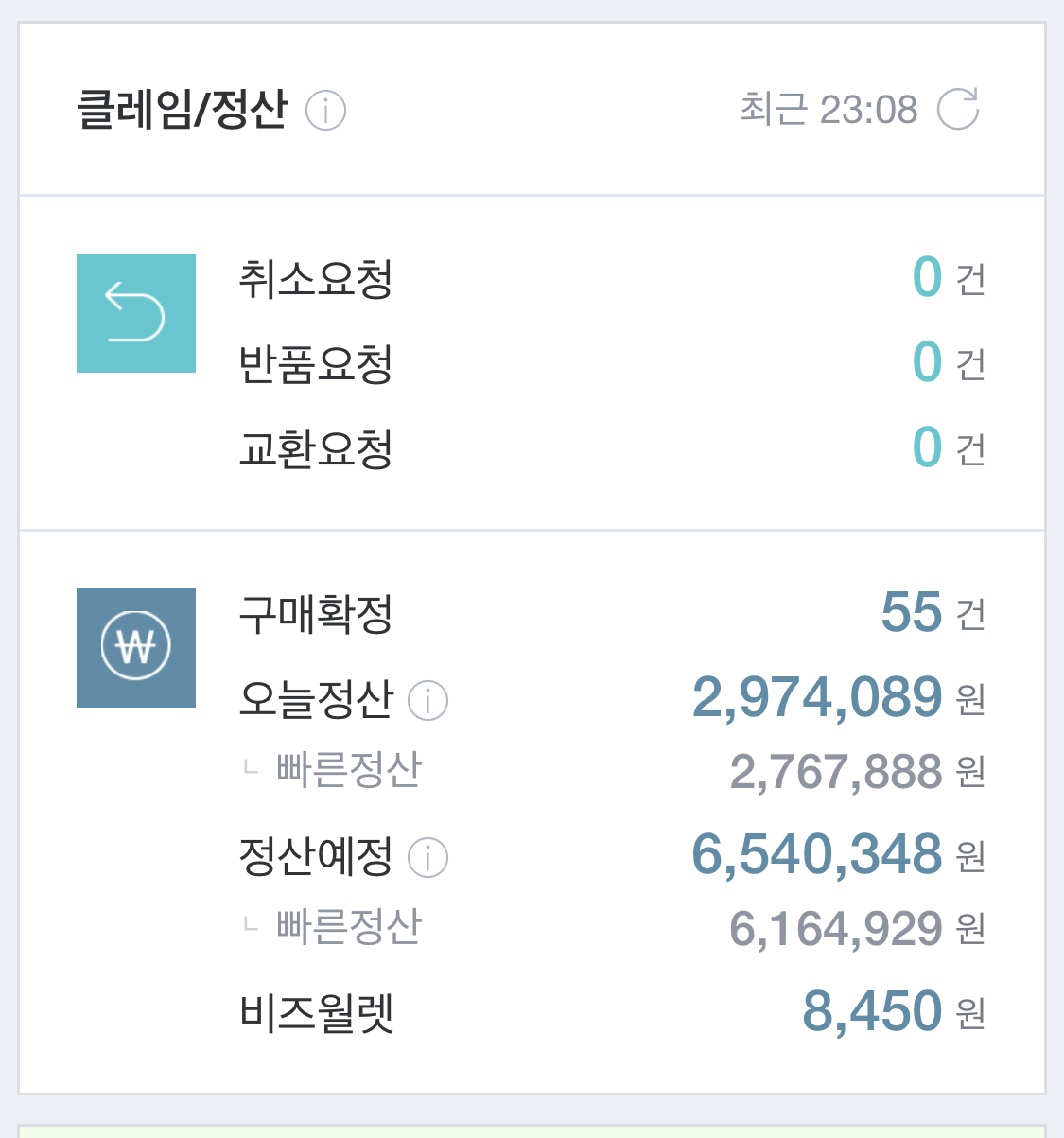Click 빠른정산 amount 6,164,929 원
Image resolution: width=1064 pixels, height=1138 pixels.
[x=858, y=929]
